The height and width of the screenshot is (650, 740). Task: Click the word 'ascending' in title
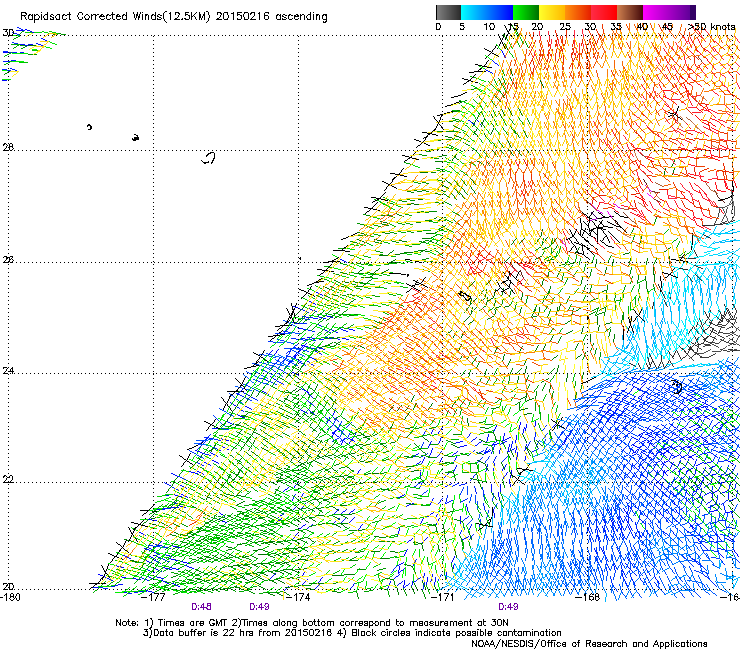pos(302,17)
